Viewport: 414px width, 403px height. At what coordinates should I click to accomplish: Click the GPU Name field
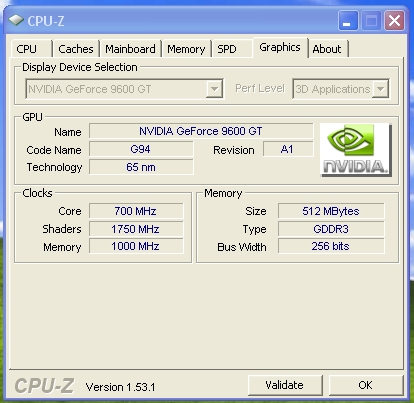(201, 131)
